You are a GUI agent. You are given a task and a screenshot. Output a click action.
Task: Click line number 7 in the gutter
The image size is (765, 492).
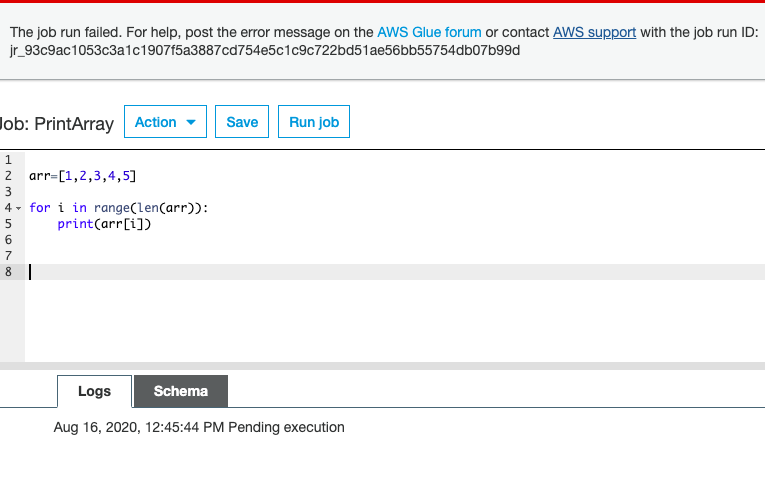[8, 256]
